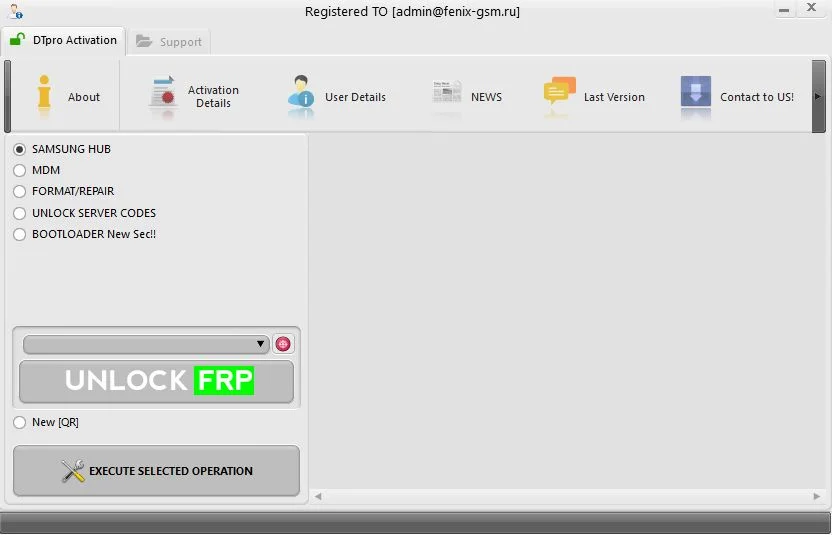Click the horizontal scrollbar right arrow
Viewport: 832px width, 535px height.
[x=817, y=496]
